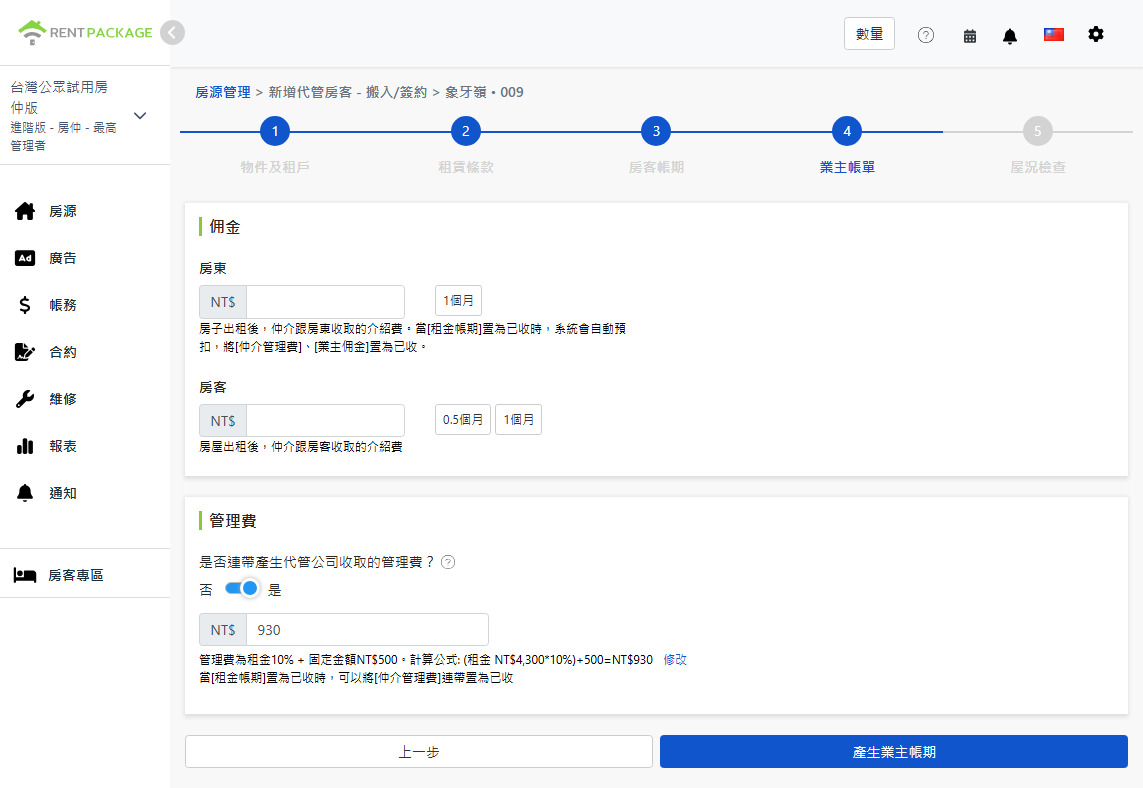Click the contract icon for 合約
This screenshot has width=1143, height=788.
pos(25,352)
